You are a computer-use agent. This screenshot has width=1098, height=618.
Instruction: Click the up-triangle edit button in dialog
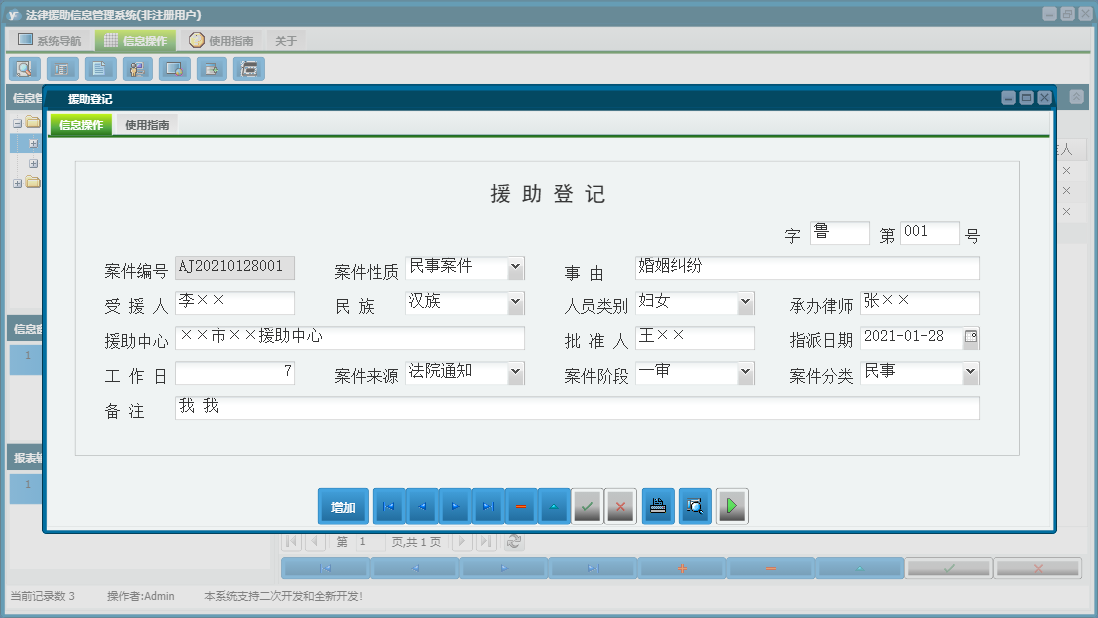click(x=554, y=506)
